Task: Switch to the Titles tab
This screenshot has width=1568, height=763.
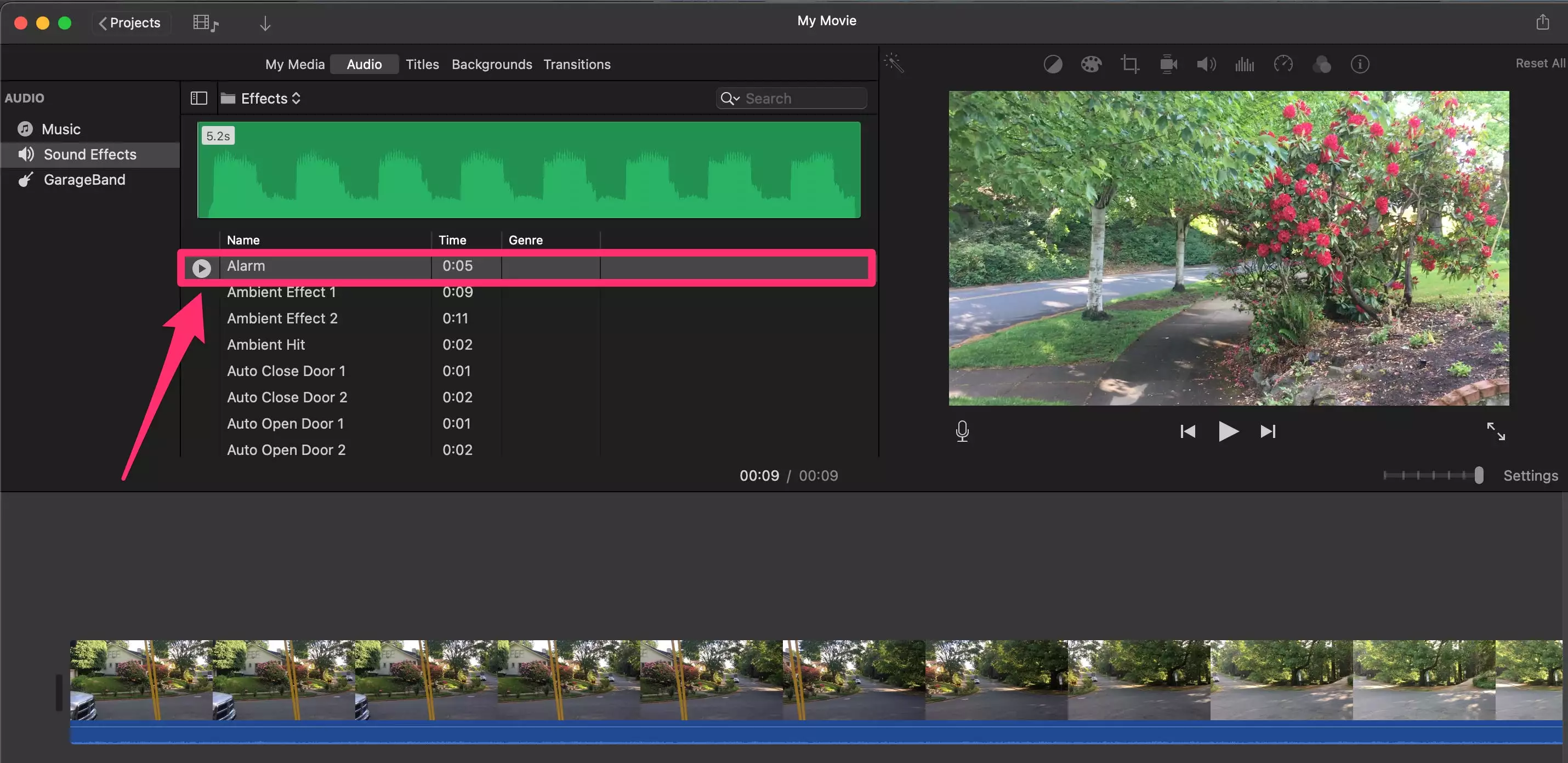Action: coord(422,64)
